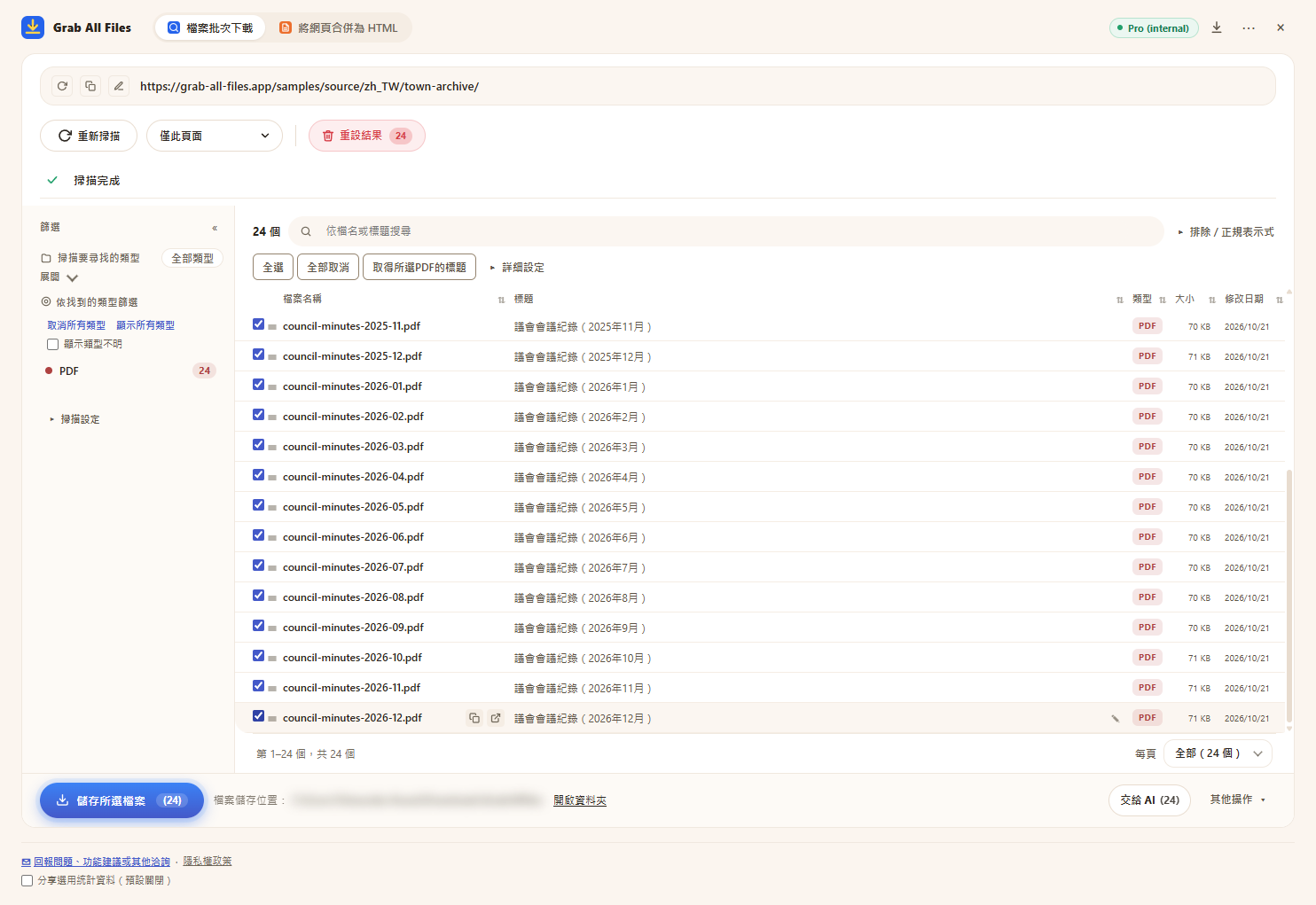Click the reload icon beside the URL
The height and width of the screenshot is (905, 1316).
(62, 86)
